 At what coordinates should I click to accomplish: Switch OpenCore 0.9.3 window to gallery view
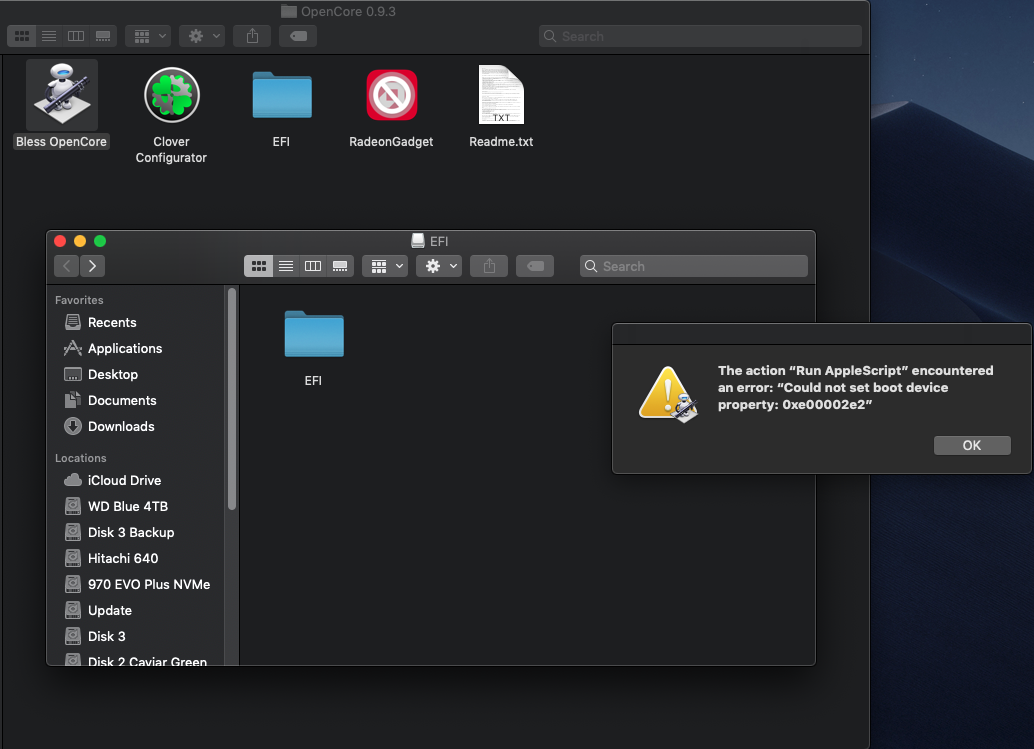pos(103,36)
